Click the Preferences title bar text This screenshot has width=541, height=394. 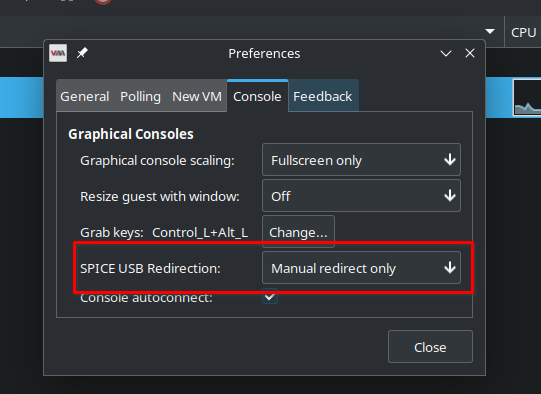(264, 53)
